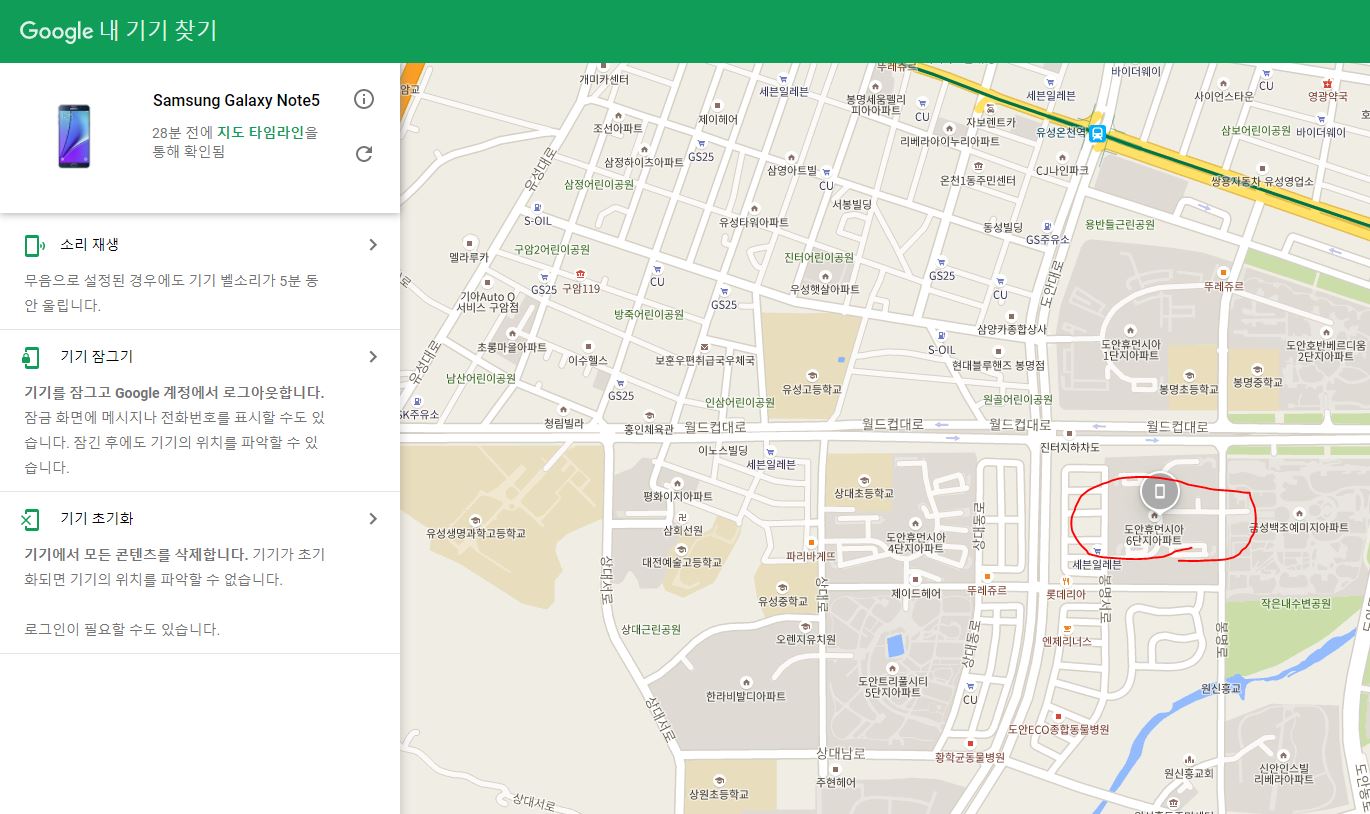The height and width of the screenshot is (814, 1370).
Task: Click the 도안ECO종합동물병원 marker
Action: tap(1059, 716)
